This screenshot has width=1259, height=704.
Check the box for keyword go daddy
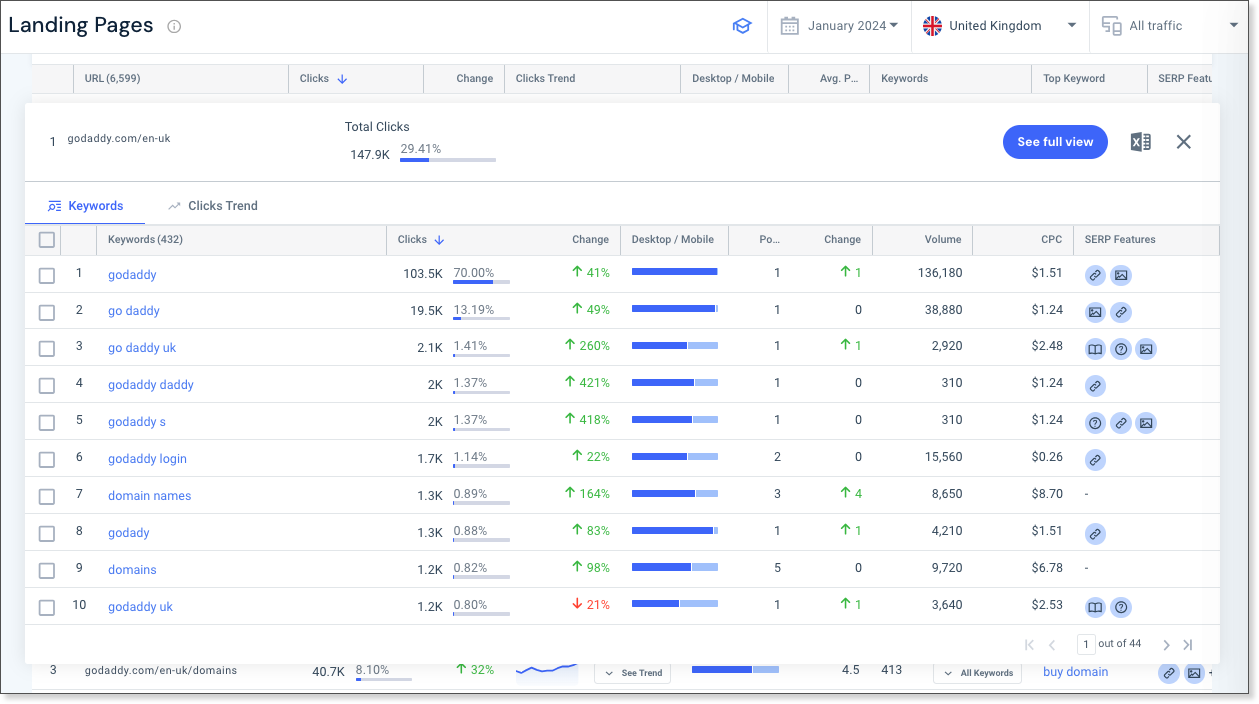pyautogui.click(x=47, y=313)
